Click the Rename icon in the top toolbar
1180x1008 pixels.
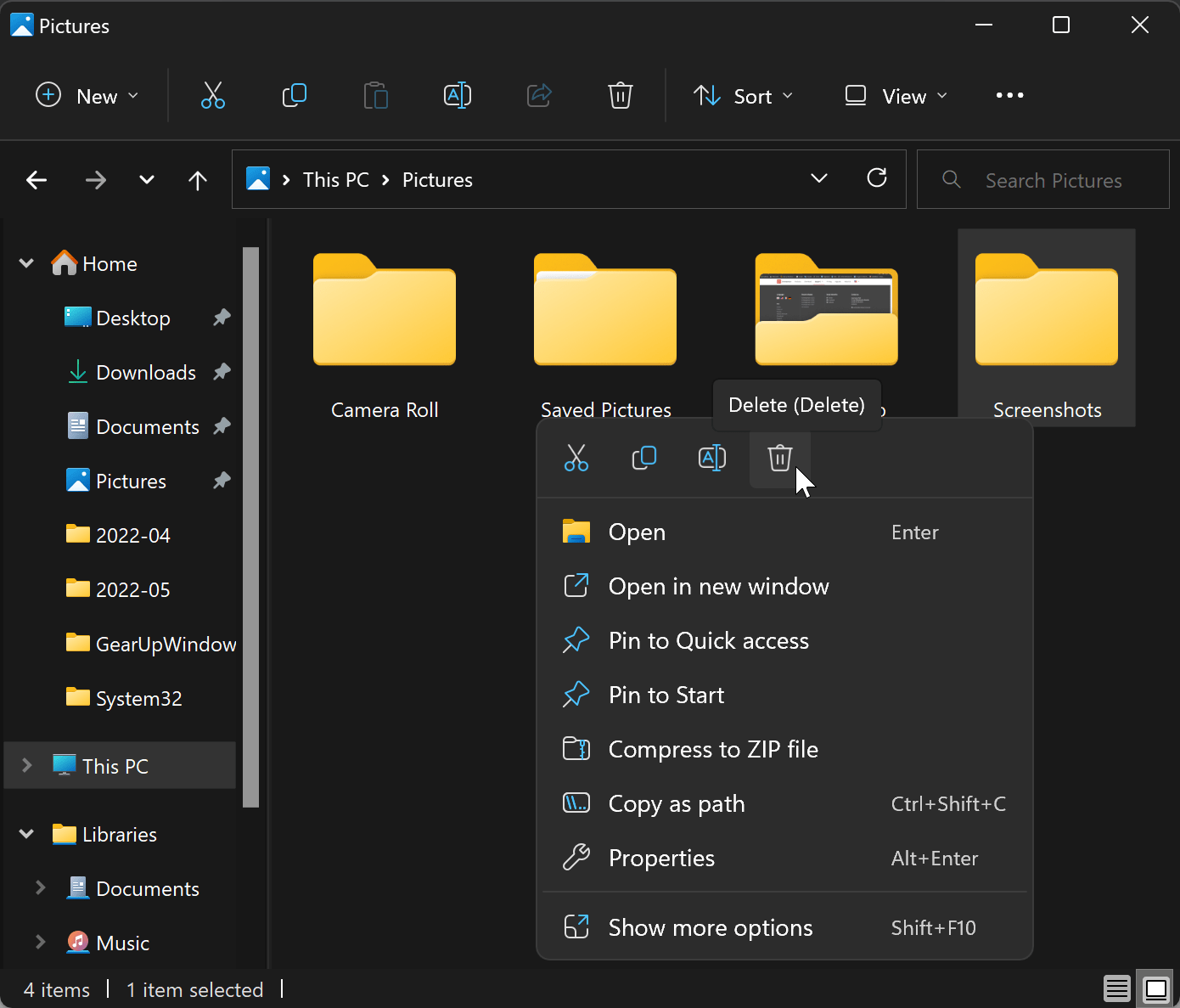(x=458, y=96)
